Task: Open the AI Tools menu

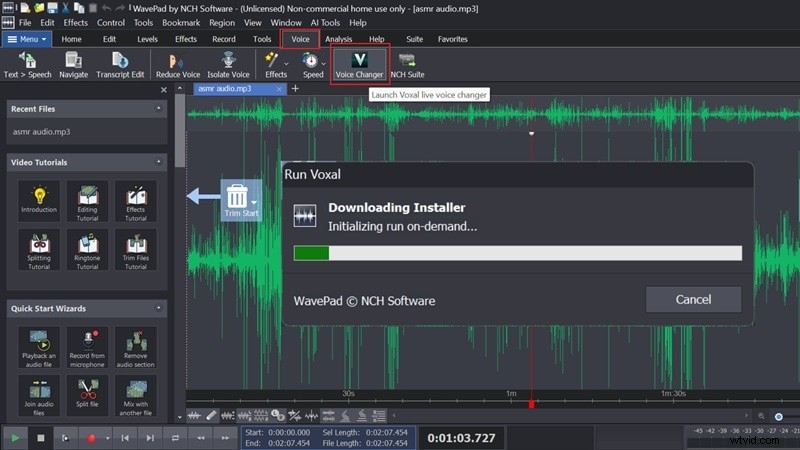Action: tap(325, 22)
